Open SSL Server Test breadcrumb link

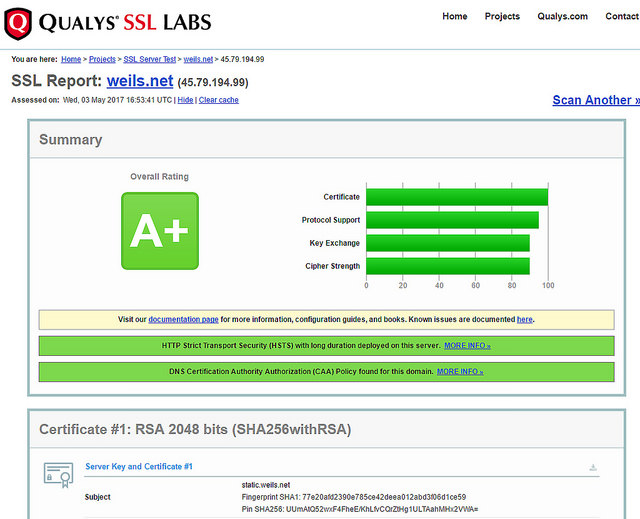point(150,59)
